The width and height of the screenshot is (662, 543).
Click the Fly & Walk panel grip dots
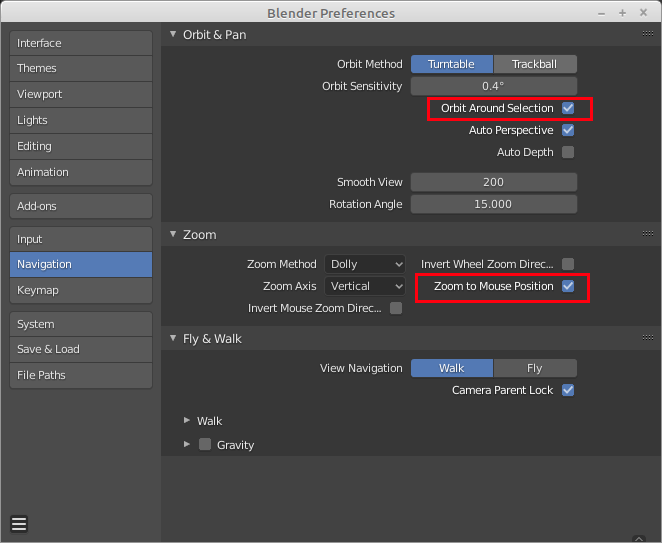pos(647,338)
